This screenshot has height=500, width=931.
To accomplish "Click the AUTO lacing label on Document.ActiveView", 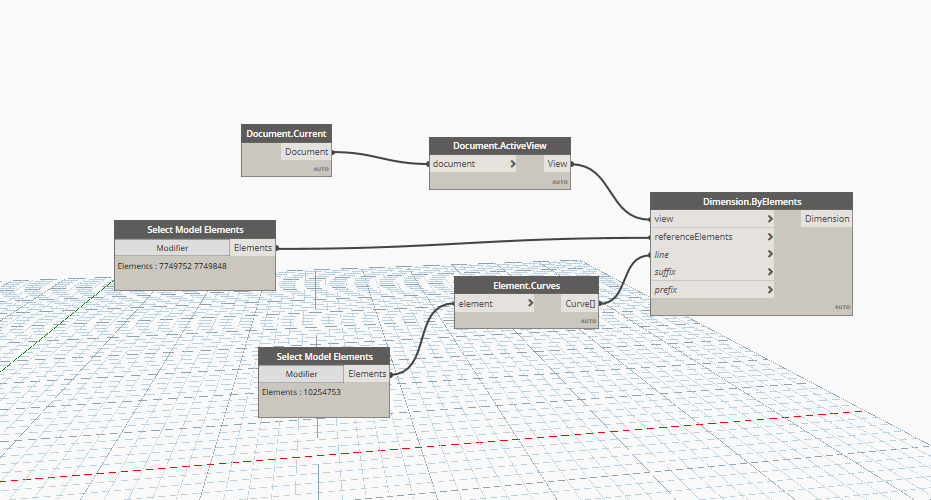I will point(559,182).
